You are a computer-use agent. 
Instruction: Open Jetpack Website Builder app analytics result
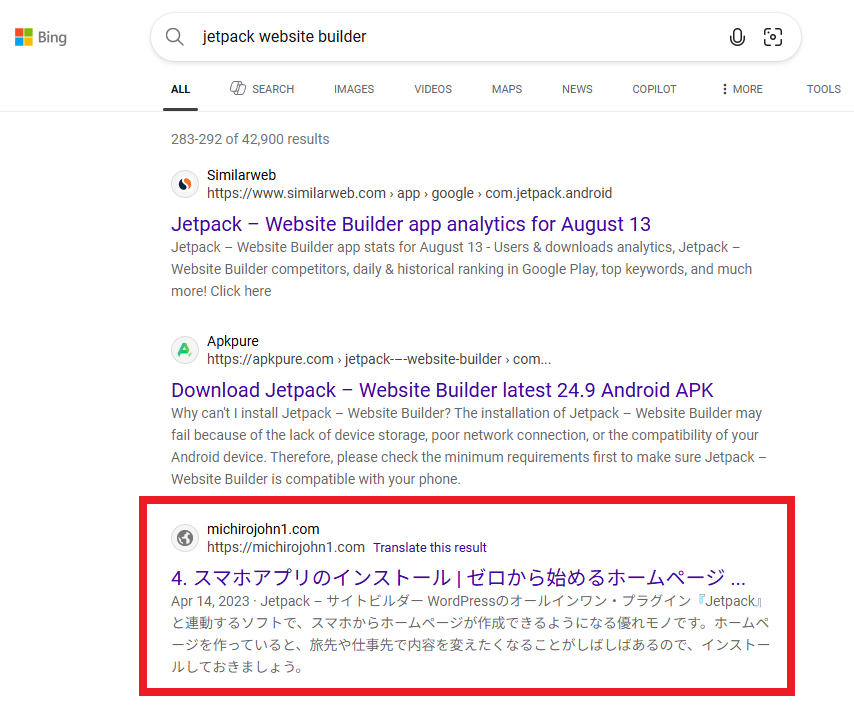(x=411, y=224)
